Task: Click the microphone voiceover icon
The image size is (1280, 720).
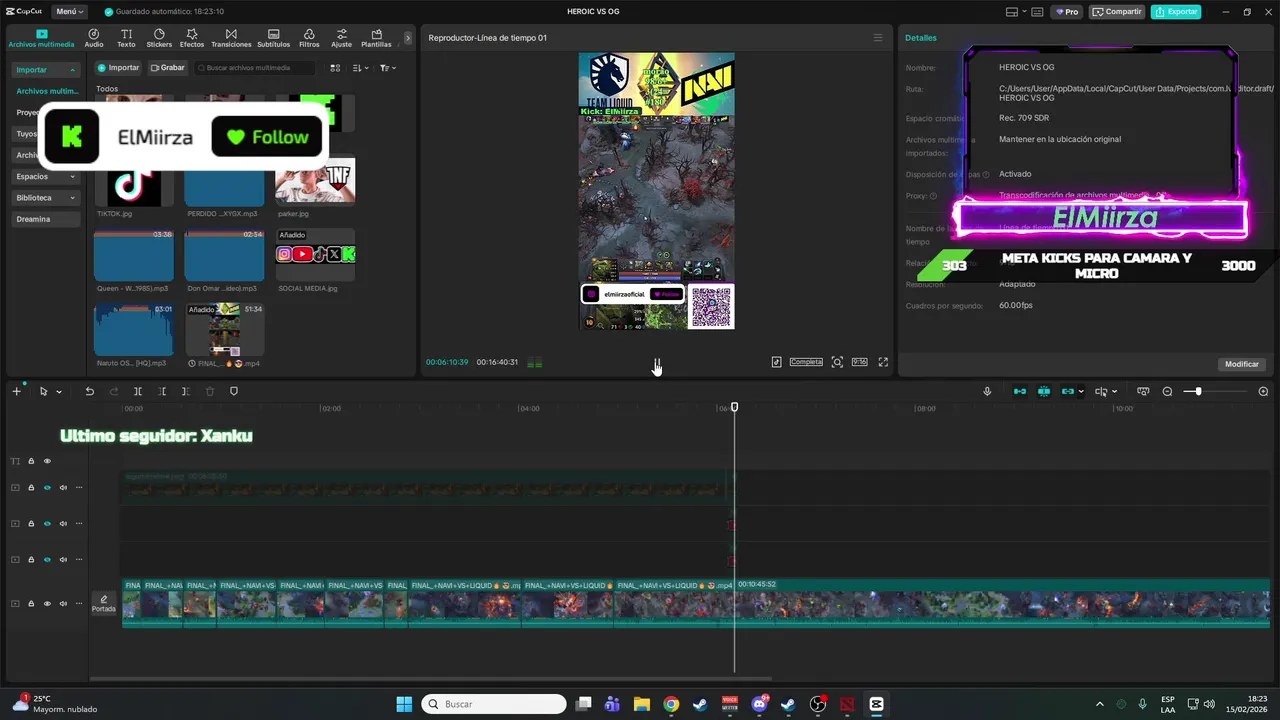Action: tap(987, 391)
